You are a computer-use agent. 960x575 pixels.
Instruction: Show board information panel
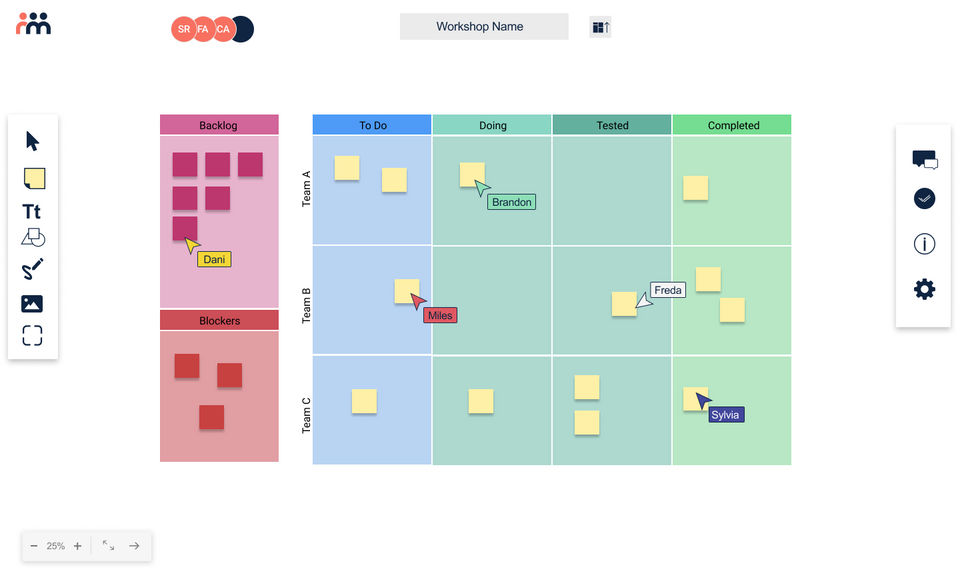924,244
